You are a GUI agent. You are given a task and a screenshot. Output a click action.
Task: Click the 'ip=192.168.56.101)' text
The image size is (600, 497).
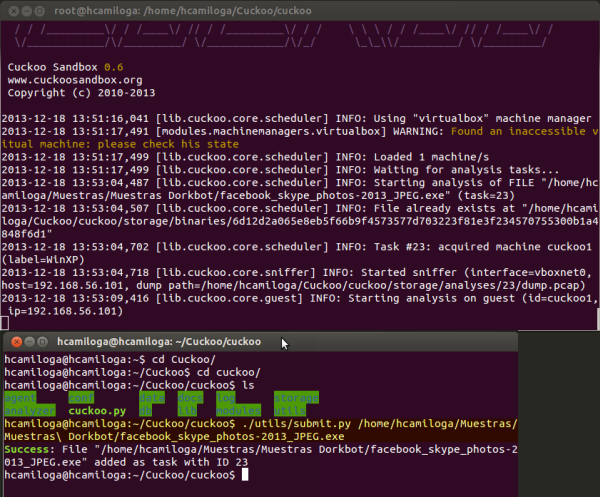pos(65,311)
